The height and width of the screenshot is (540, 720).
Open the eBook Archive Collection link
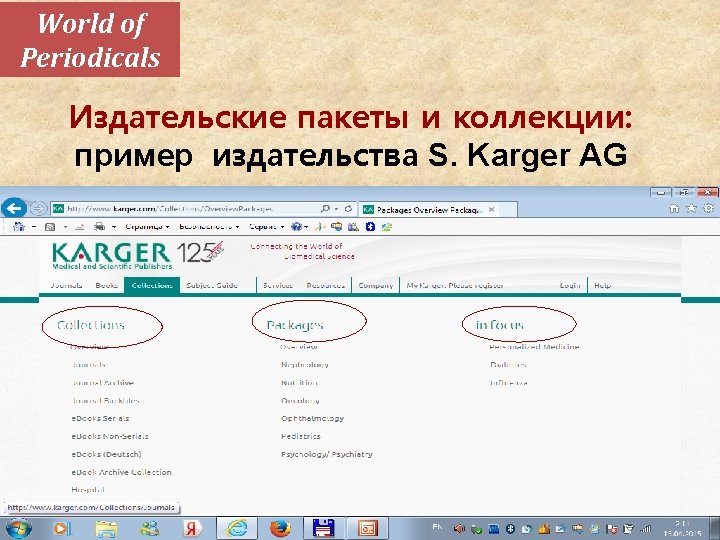tap(122, 472)
